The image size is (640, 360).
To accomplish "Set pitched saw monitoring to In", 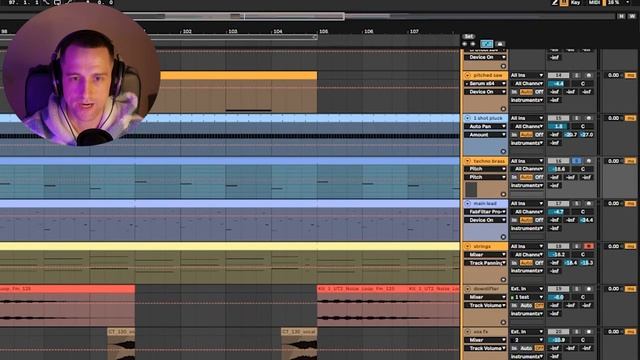I will click(514, 92).
